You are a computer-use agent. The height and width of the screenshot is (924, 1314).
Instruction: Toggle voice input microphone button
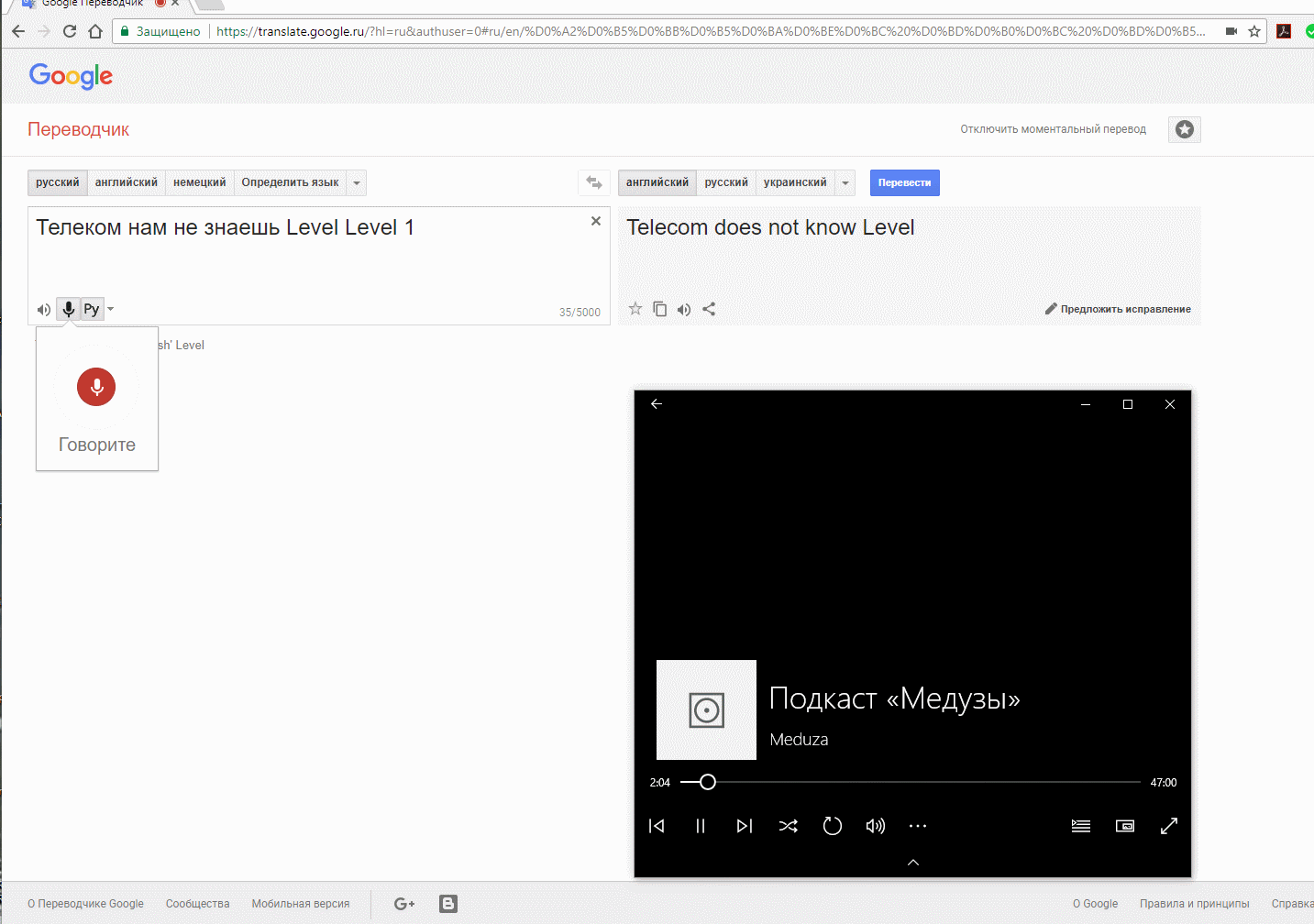click(x=69, y=309)
